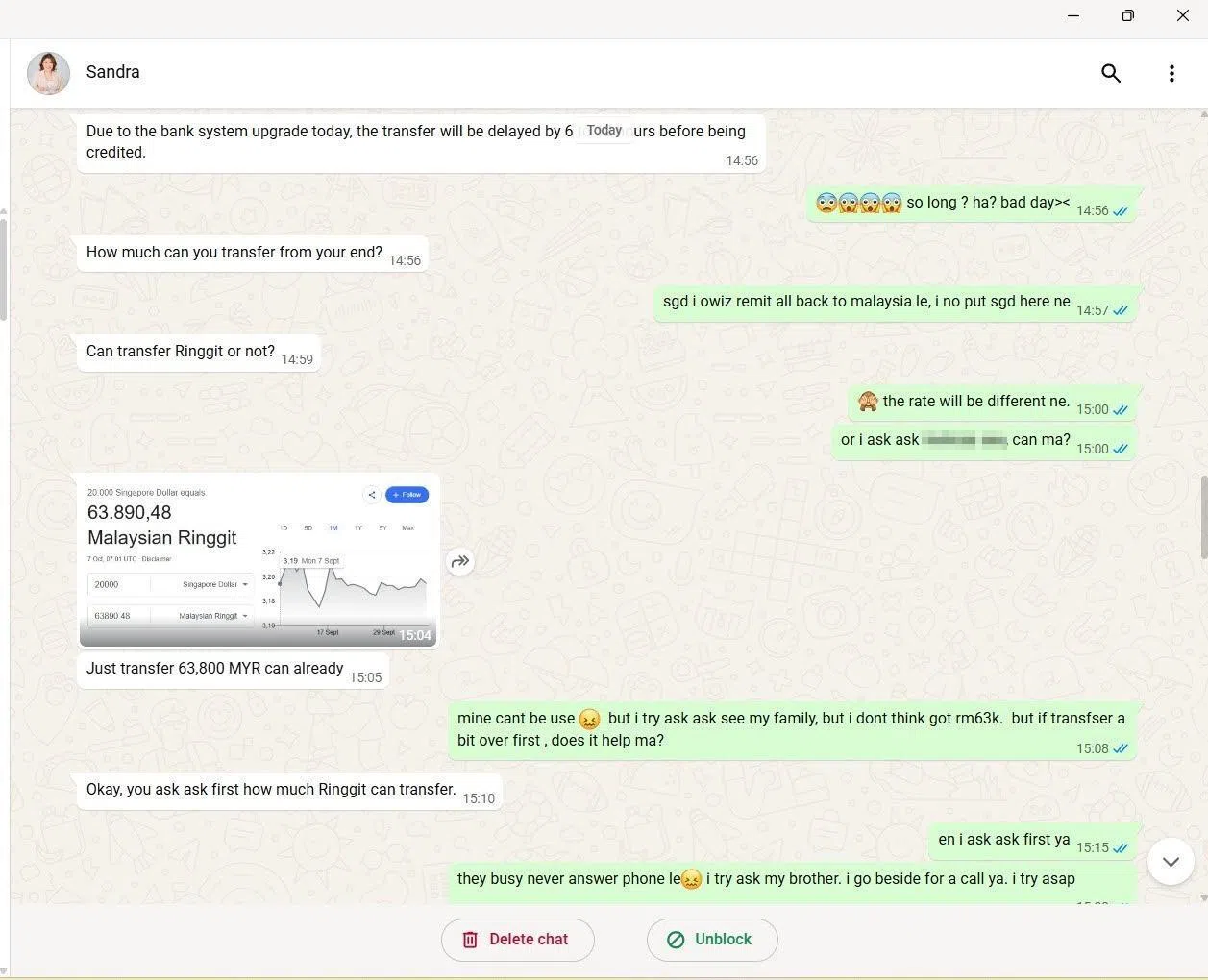Click the Follow button in chart screenshot

pos(407,495)
